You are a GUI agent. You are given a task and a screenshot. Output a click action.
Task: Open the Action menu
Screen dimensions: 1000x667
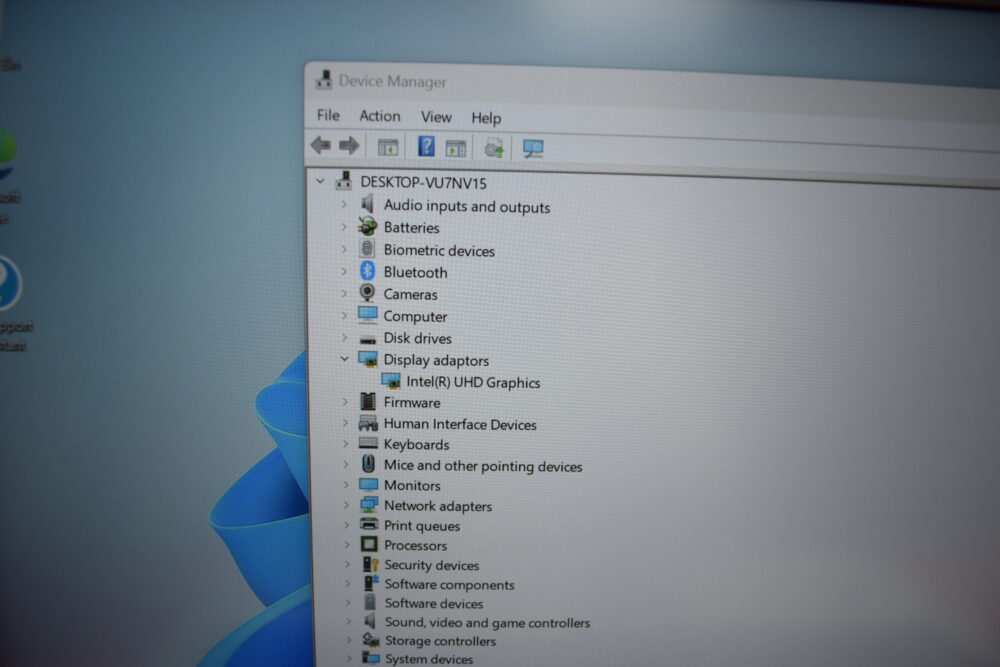[380, 115]
